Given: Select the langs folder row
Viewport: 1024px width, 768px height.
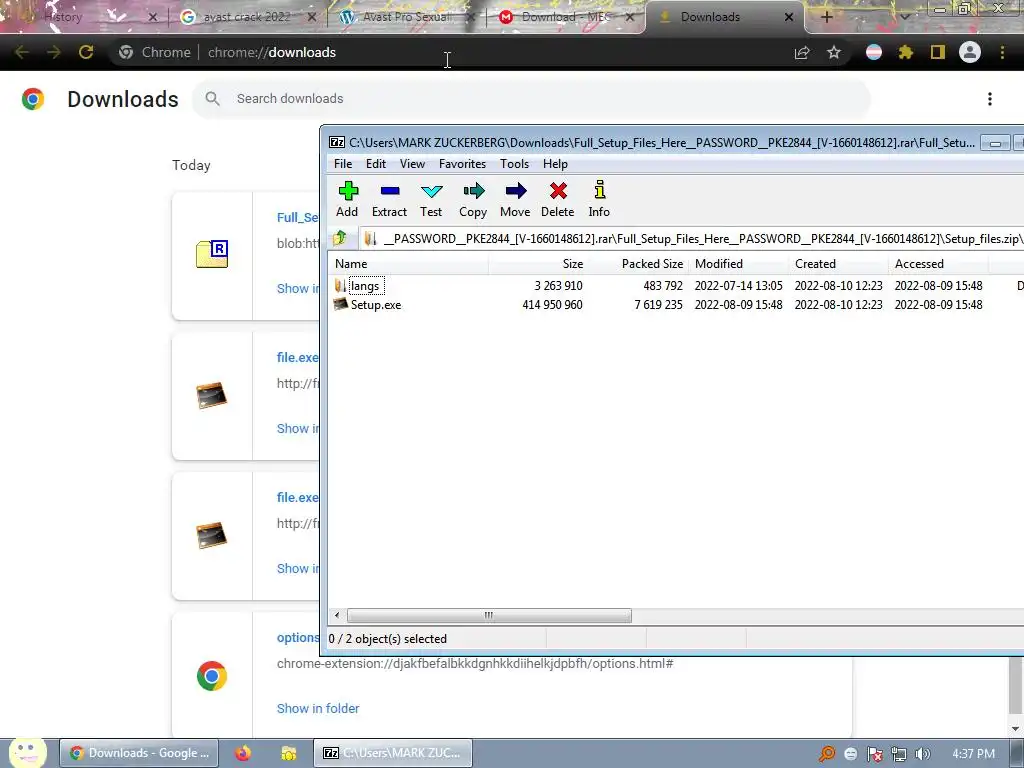Looking at the screenshot, I should click(675, 286).
